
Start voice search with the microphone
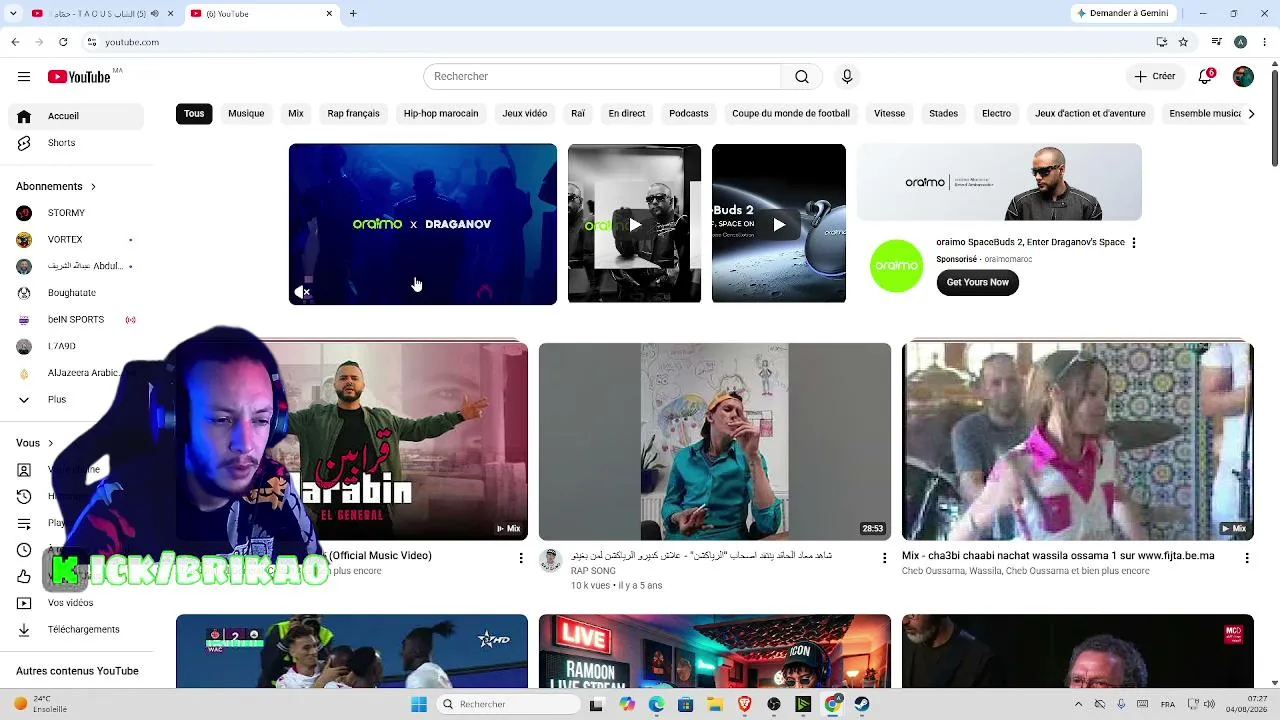pyautogui.click(x=847, y=77)
